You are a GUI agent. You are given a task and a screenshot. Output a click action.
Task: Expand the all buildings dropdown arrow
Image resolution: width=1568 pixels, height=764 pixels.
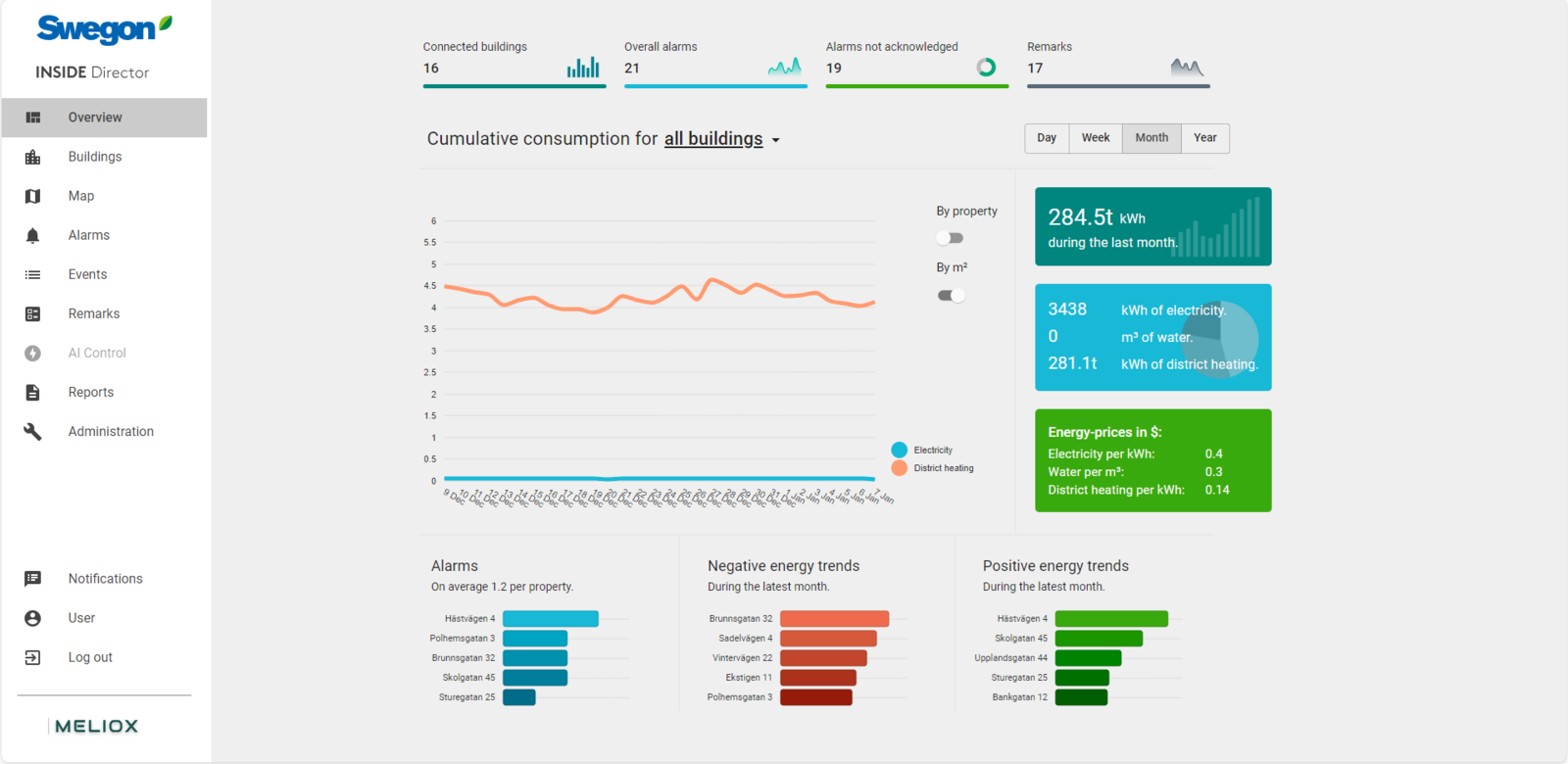pos(776,140)
